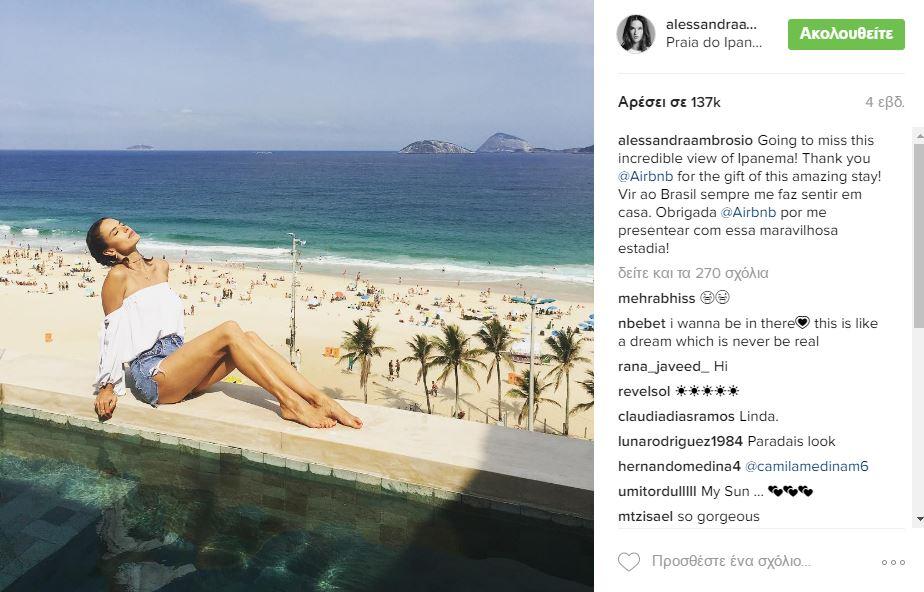Click the beach photo of the post

tap(296, 296)
